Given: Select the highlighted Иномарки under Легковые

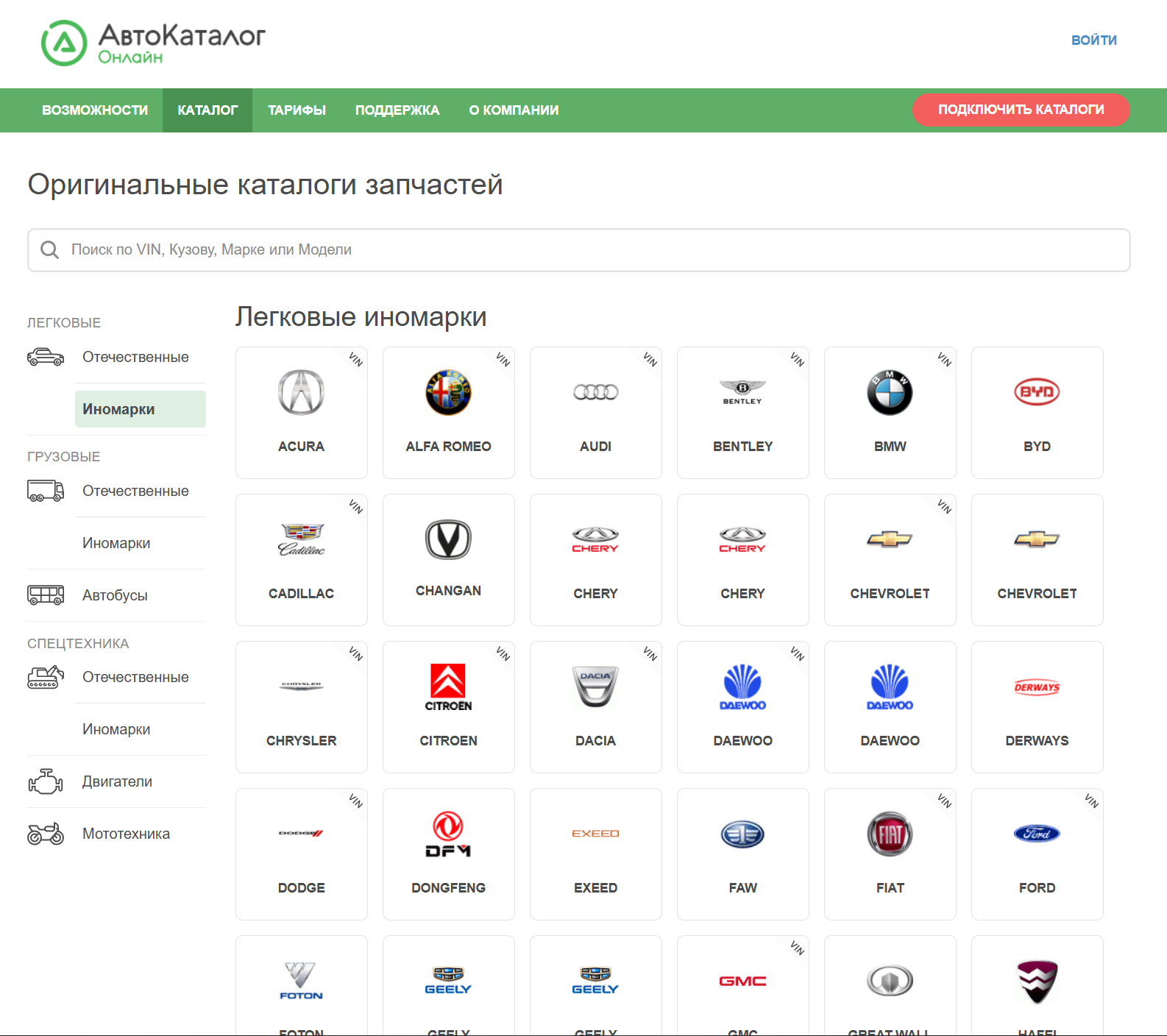Looking at the screenshot, I should 141,409.
